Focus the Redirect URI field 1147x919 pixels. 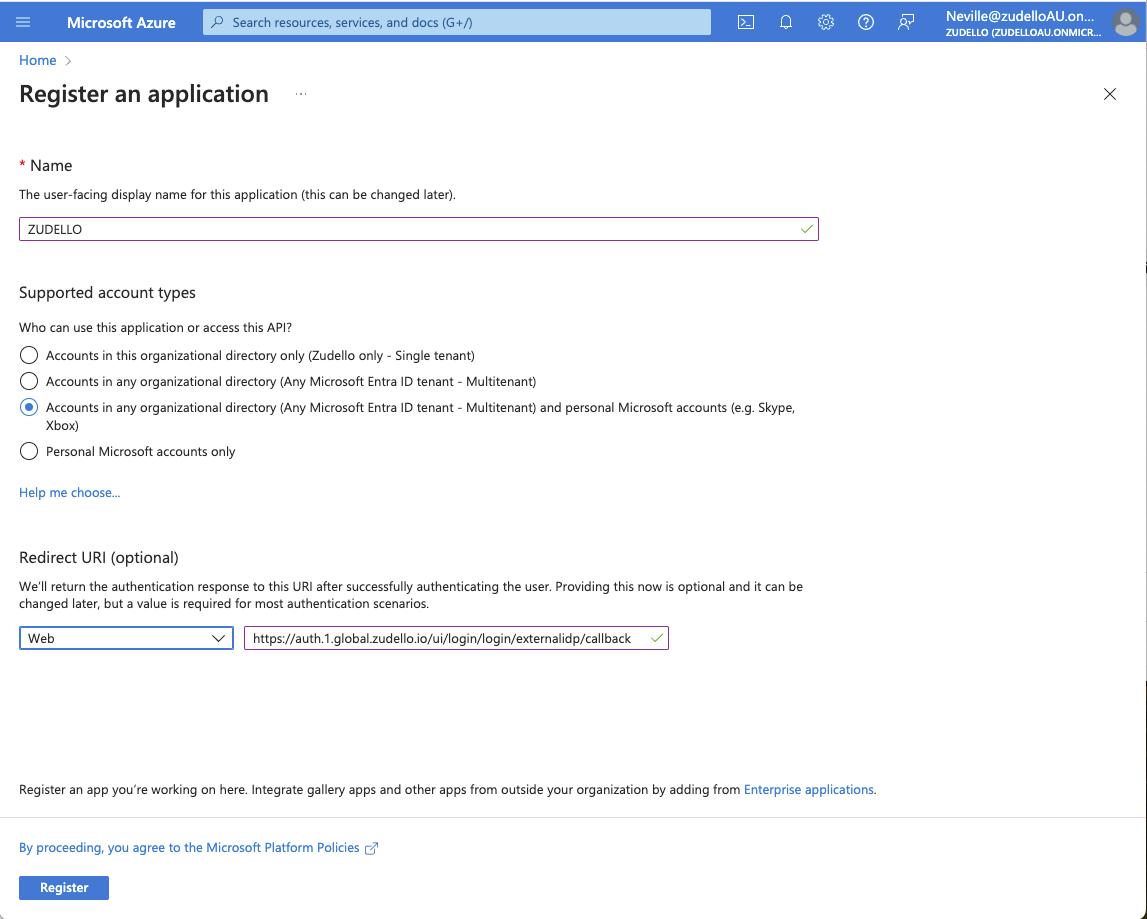tap(456, 638)
